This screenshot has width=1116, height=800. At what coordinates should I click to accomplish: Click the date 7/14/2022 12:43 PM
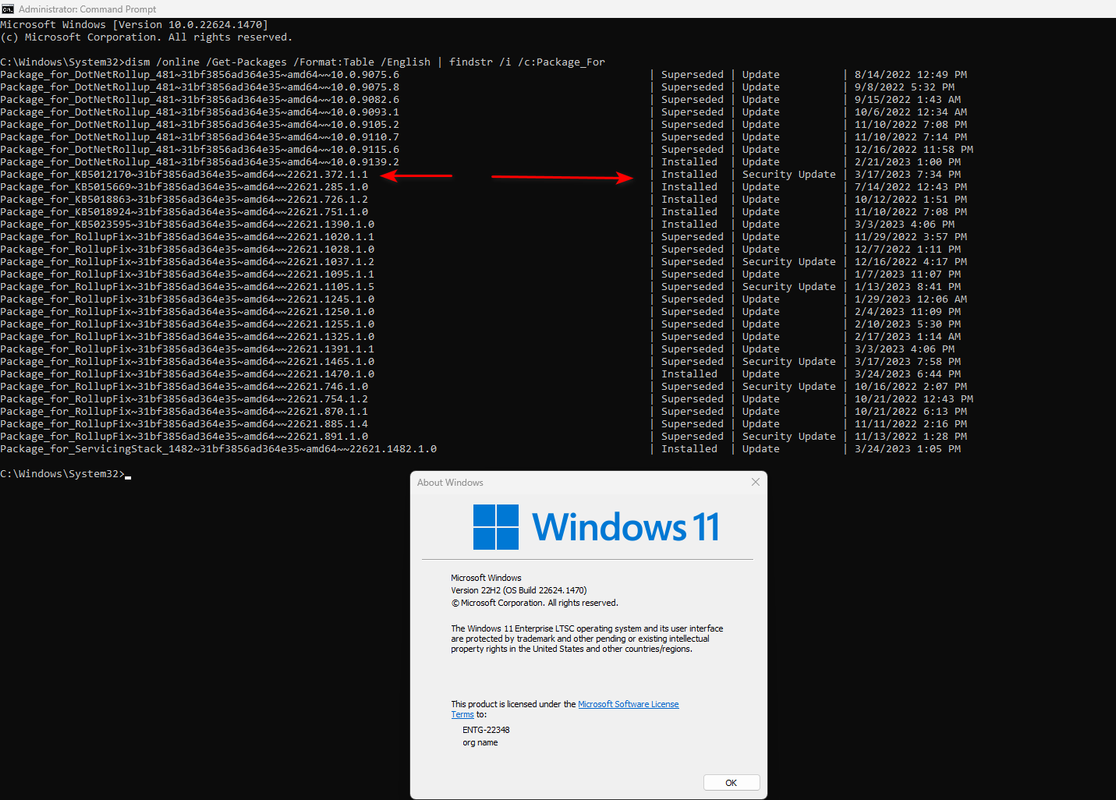click(x=910, y=187)
